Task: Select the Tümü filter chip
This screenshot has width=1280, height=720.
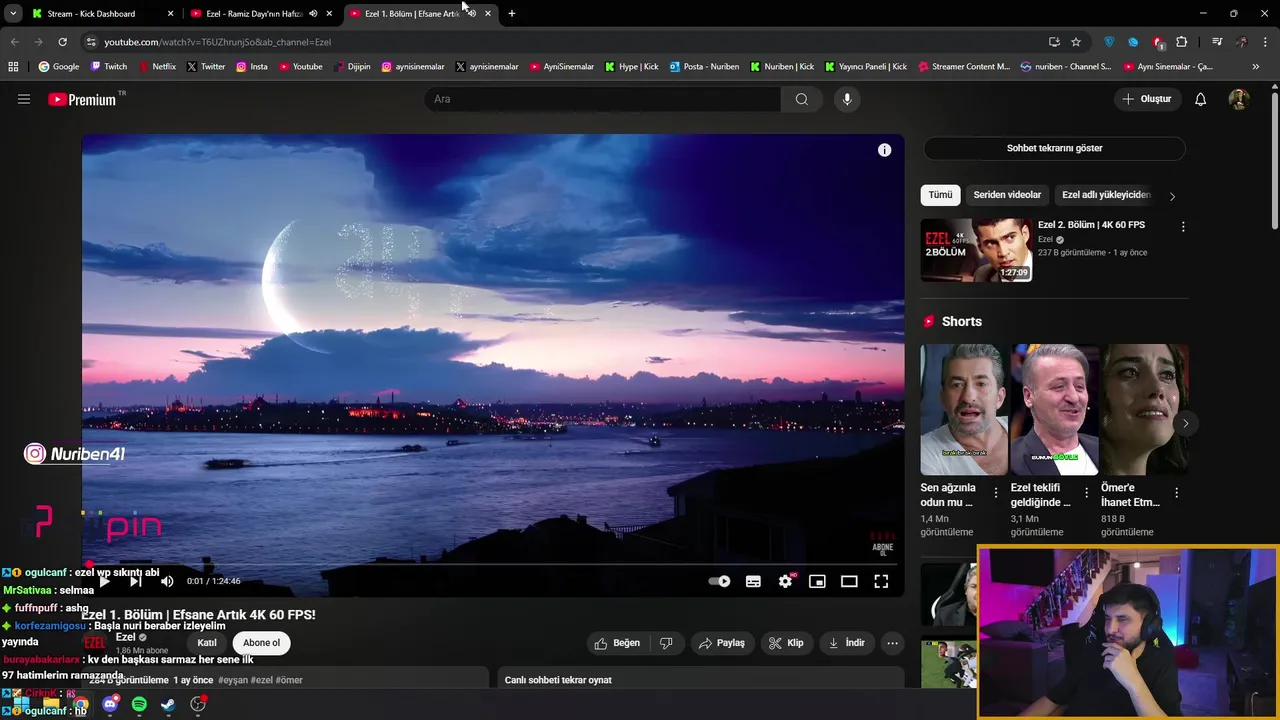Action: tap(940, 195)
